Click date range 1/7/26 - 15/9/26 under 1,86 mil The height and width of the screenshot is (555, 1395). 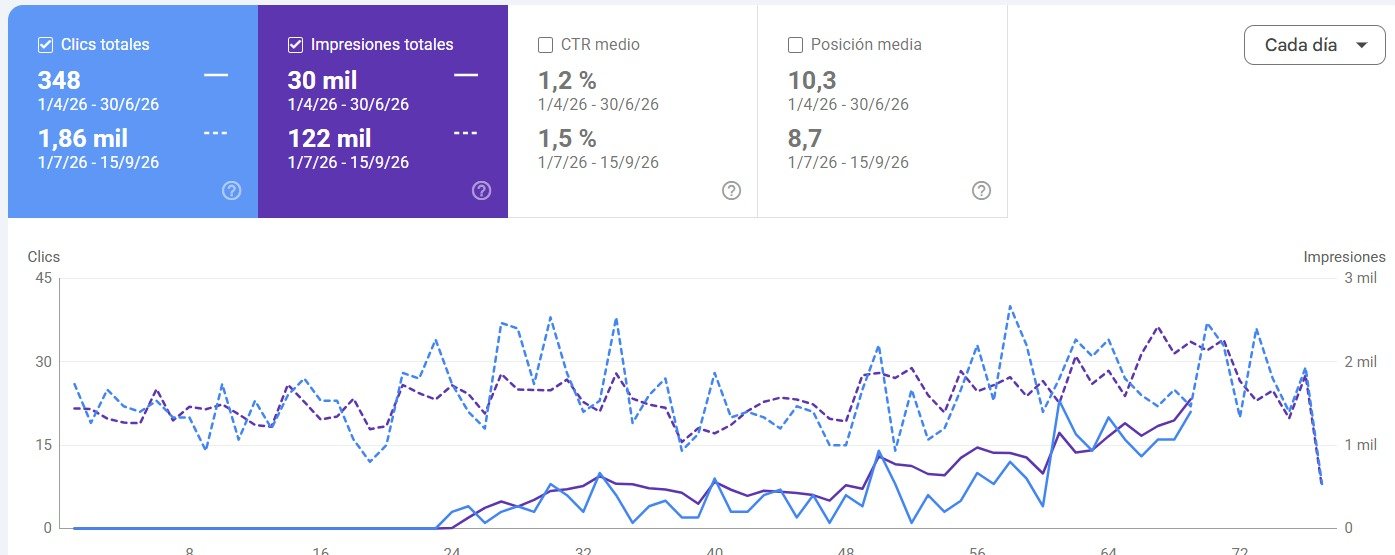coord(98,162)
